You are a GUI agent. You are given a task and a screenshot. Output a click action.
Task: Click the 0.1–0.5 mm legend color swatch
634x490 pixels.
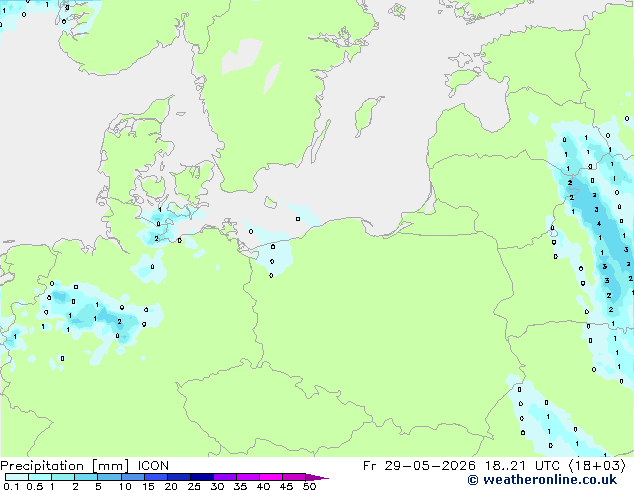(x=17, y=477)
